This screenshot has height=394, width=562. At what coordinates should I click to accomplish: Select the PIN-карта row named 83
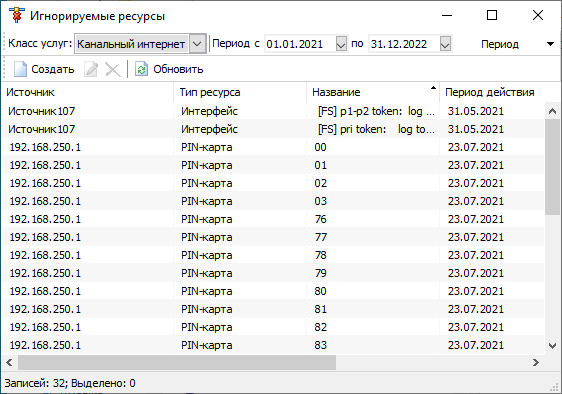coord(273,345)
